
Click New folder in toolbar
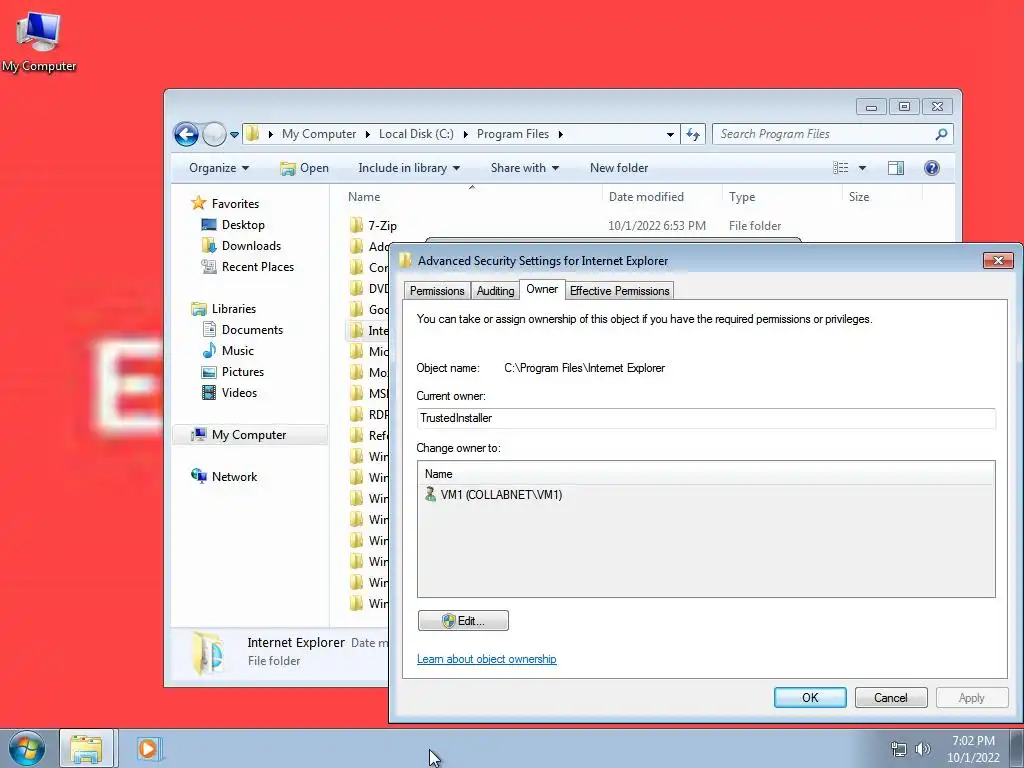tap(618, 168)
